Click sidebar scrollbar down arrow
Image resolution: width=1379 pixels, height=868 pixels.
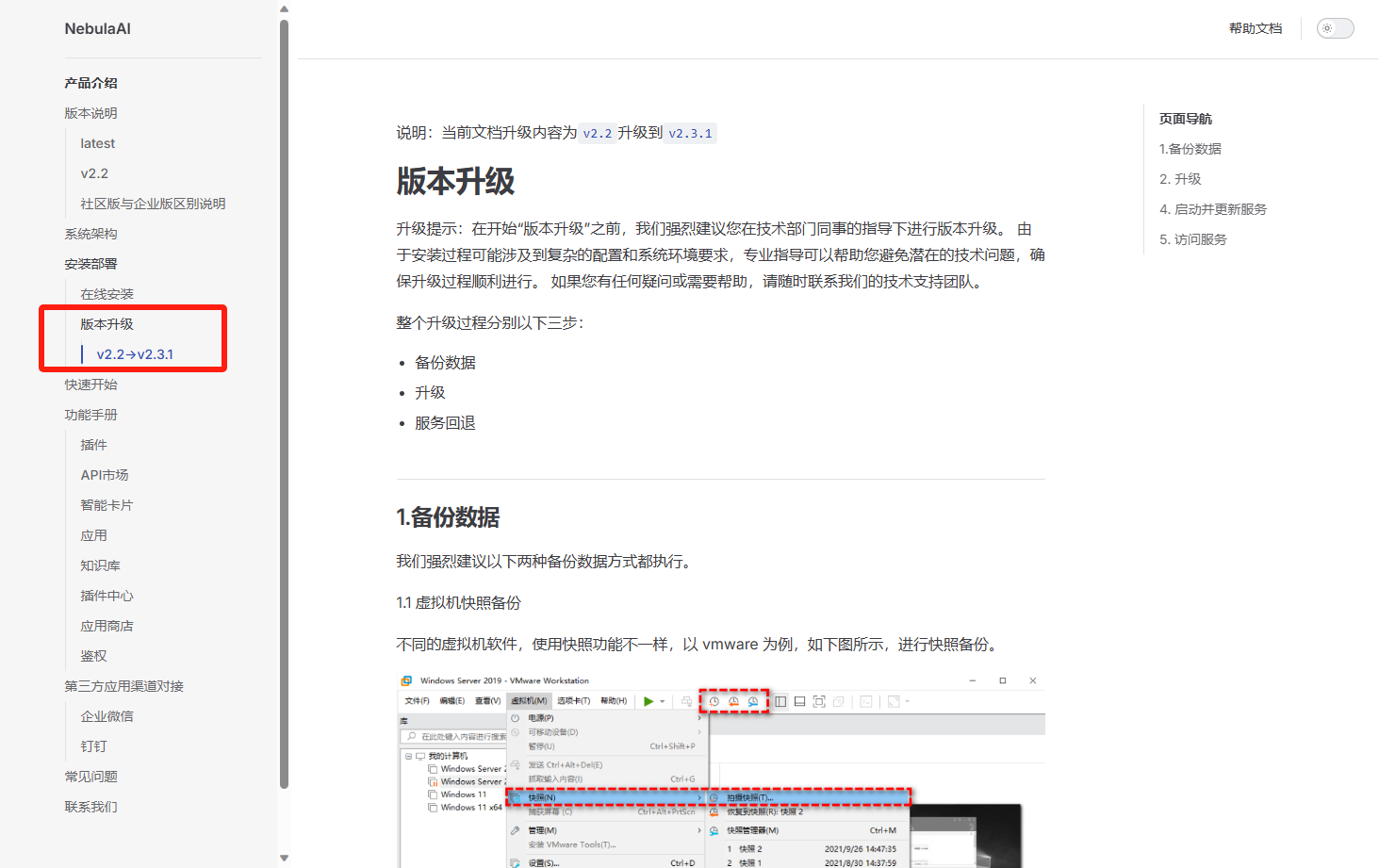click(284, 858)
